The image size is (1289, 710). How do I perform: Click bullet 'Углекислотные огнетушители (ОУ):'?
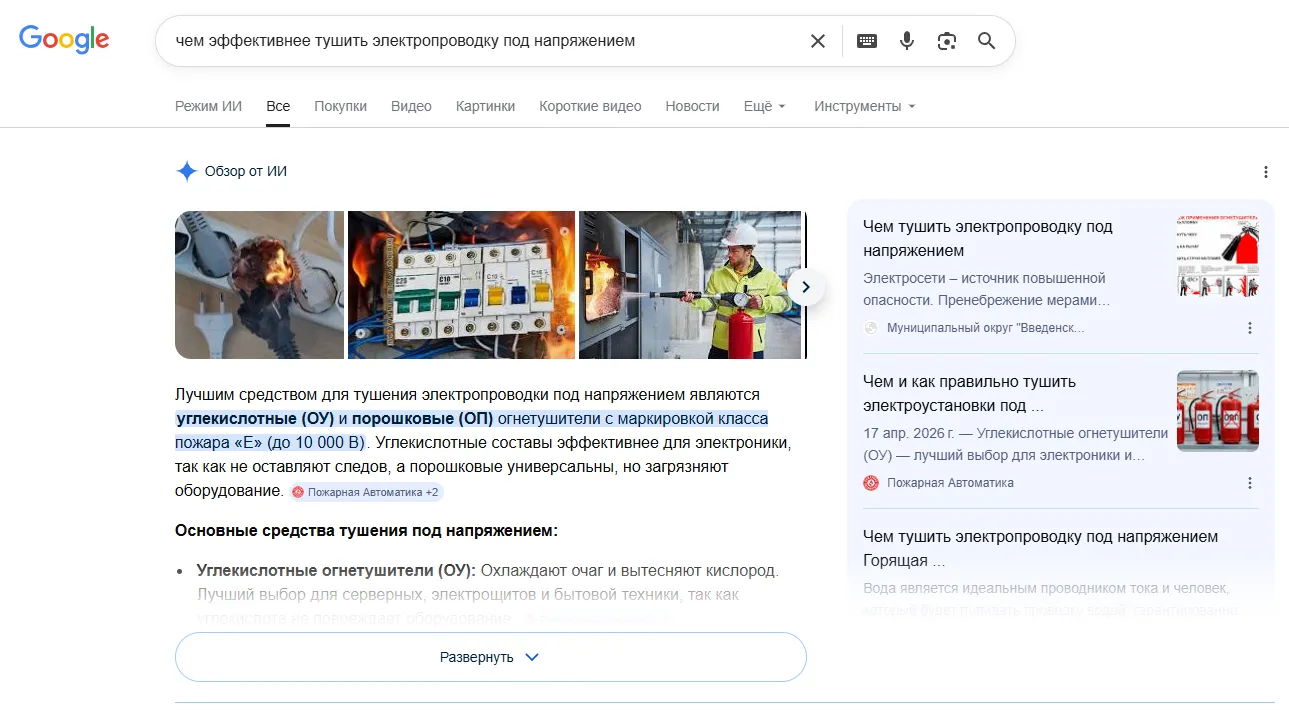336,570
